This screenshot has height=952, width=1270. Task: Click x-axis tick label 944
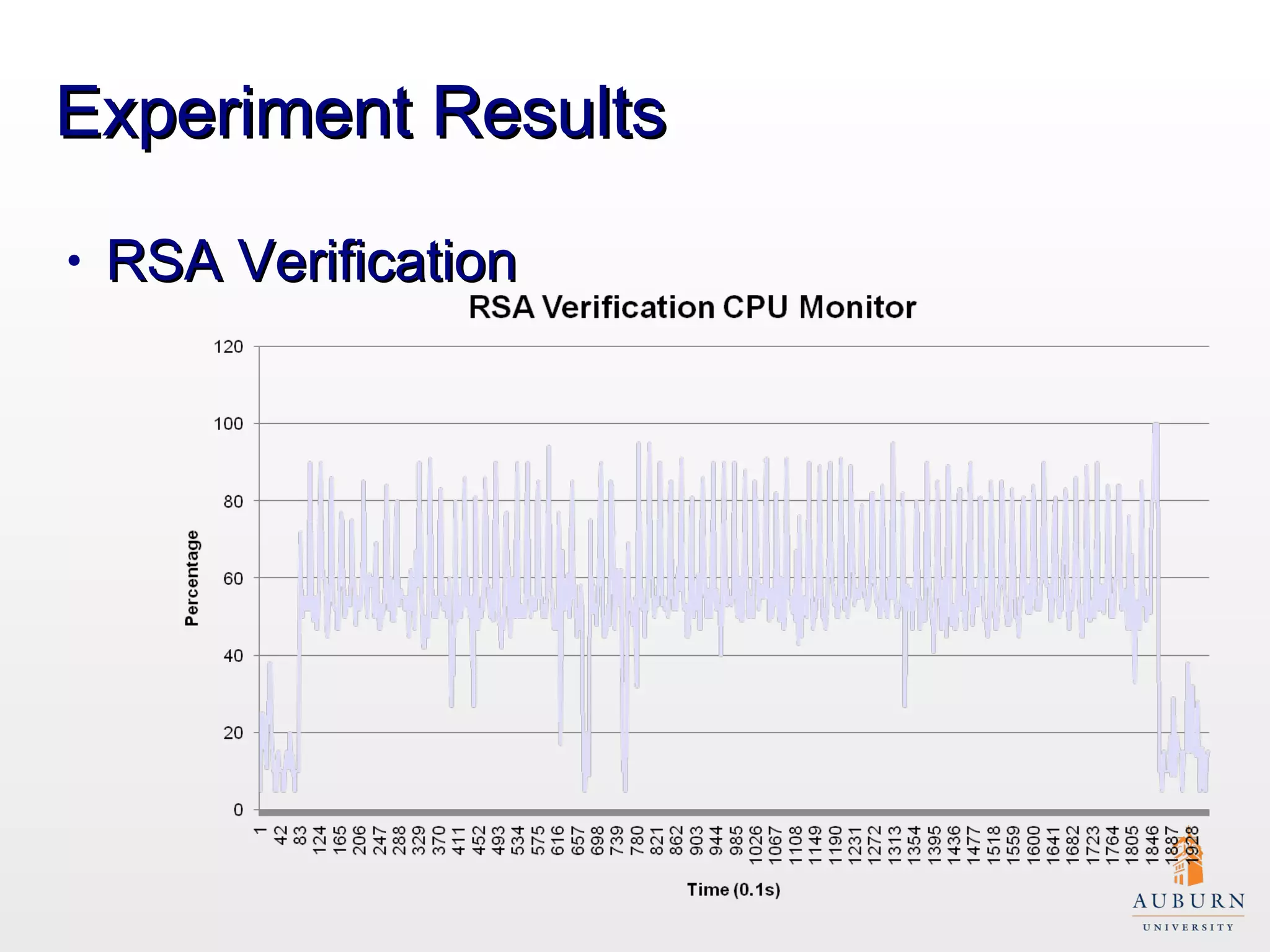click(x=717, y=840)
